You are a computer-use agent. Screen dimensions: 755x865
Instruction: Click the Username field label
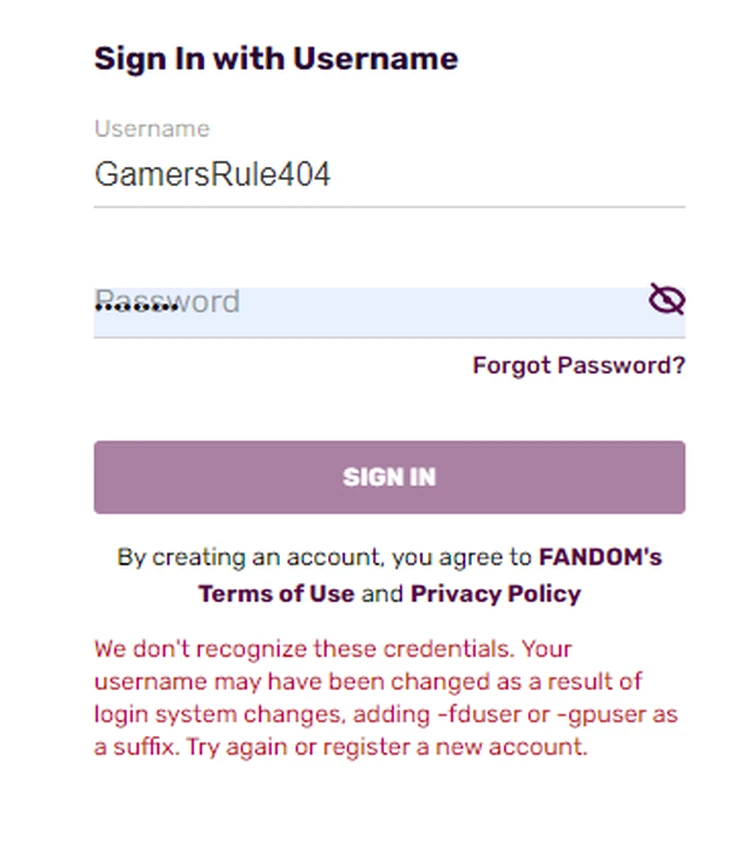click(151, 128)
